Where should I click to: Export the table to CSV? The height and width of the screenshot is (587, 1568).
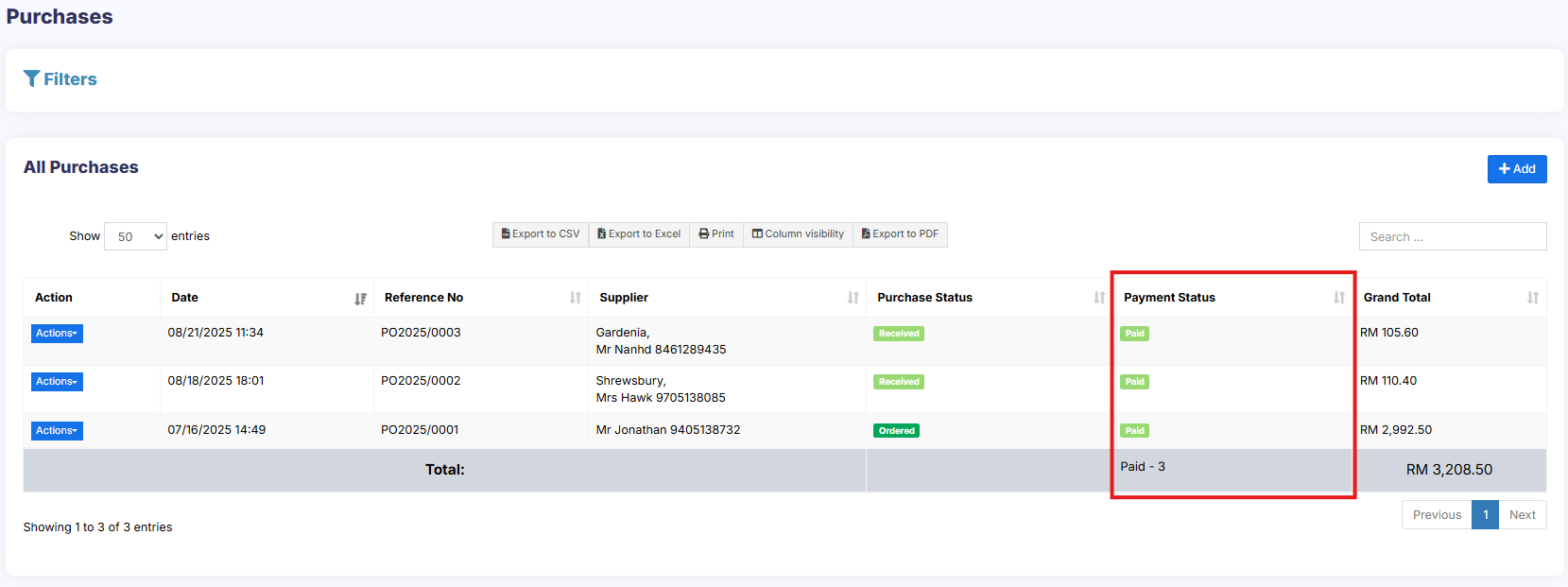coord(541,234)
